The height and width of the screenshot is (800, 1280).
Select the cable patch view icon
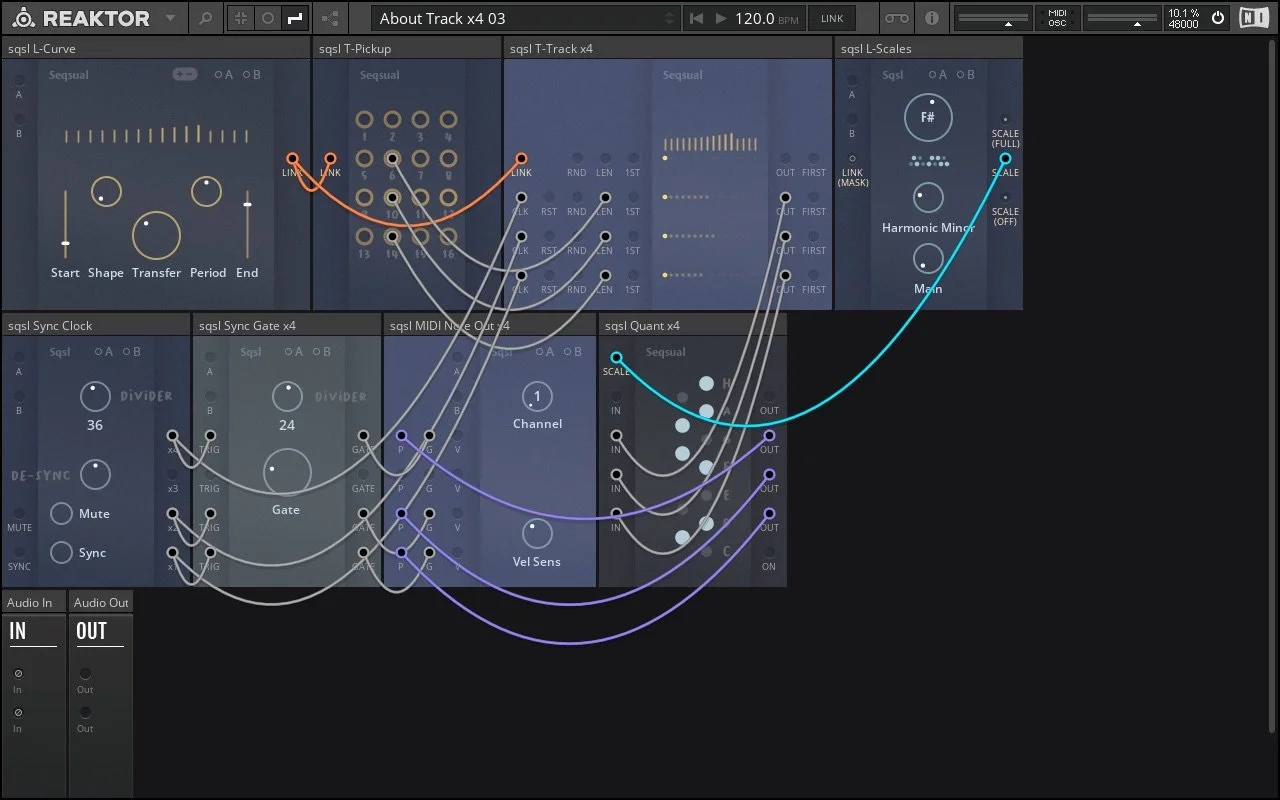pos(294,18)
